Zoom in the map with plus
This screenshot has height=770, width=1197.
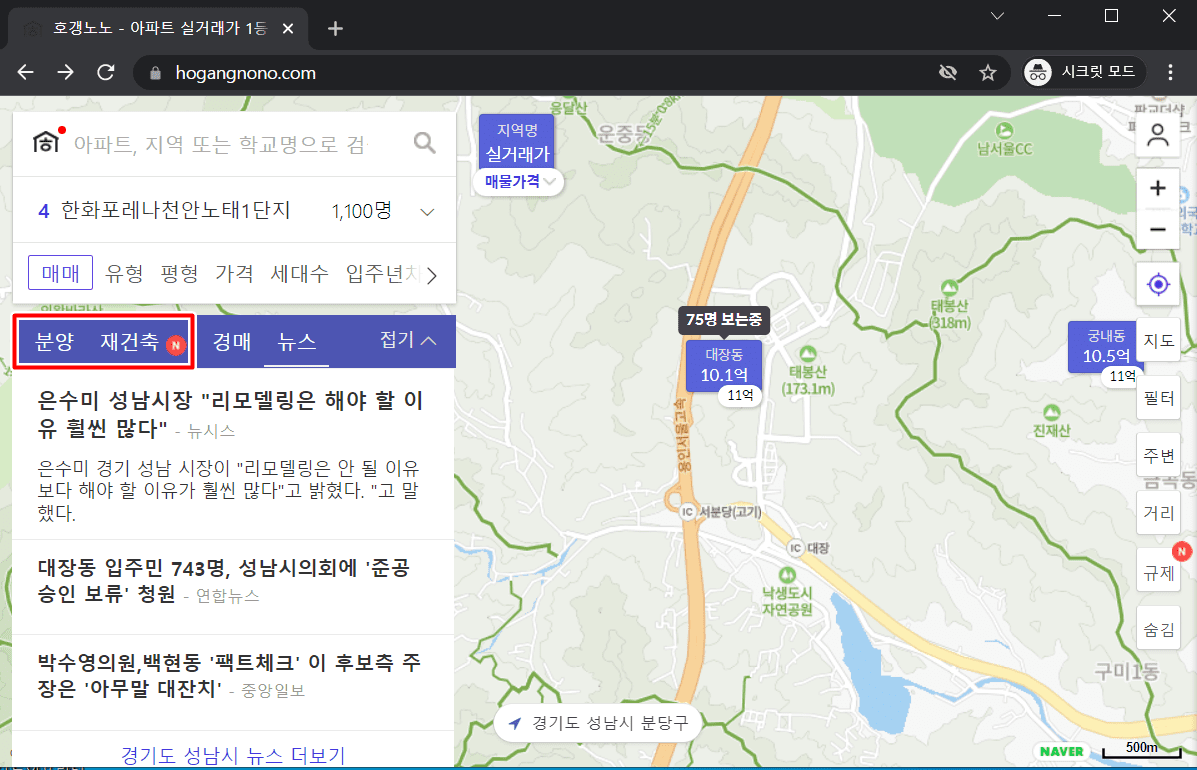[1158, 188]
